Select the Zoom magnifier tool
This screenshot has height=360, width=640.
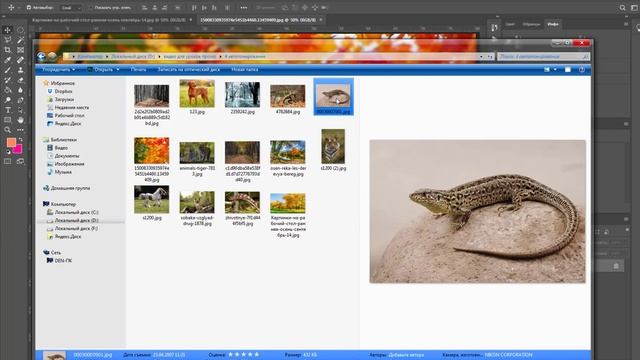click(7, 130)
